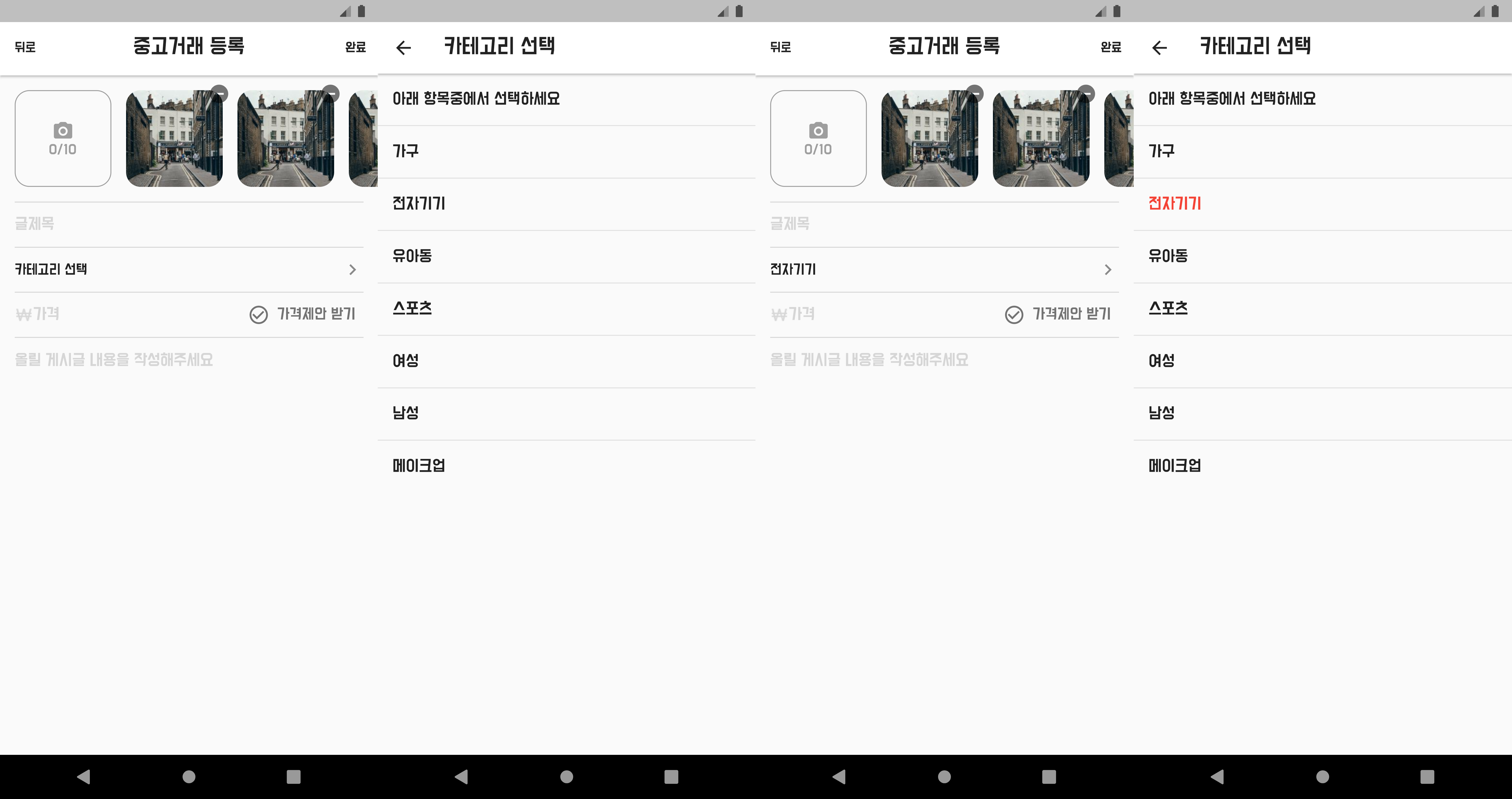Viewport: 1512px width, 799px height.
Task: Tap 완료 on the leftmost registration screen
Action: pyautogui.click(x=356, y=47)
